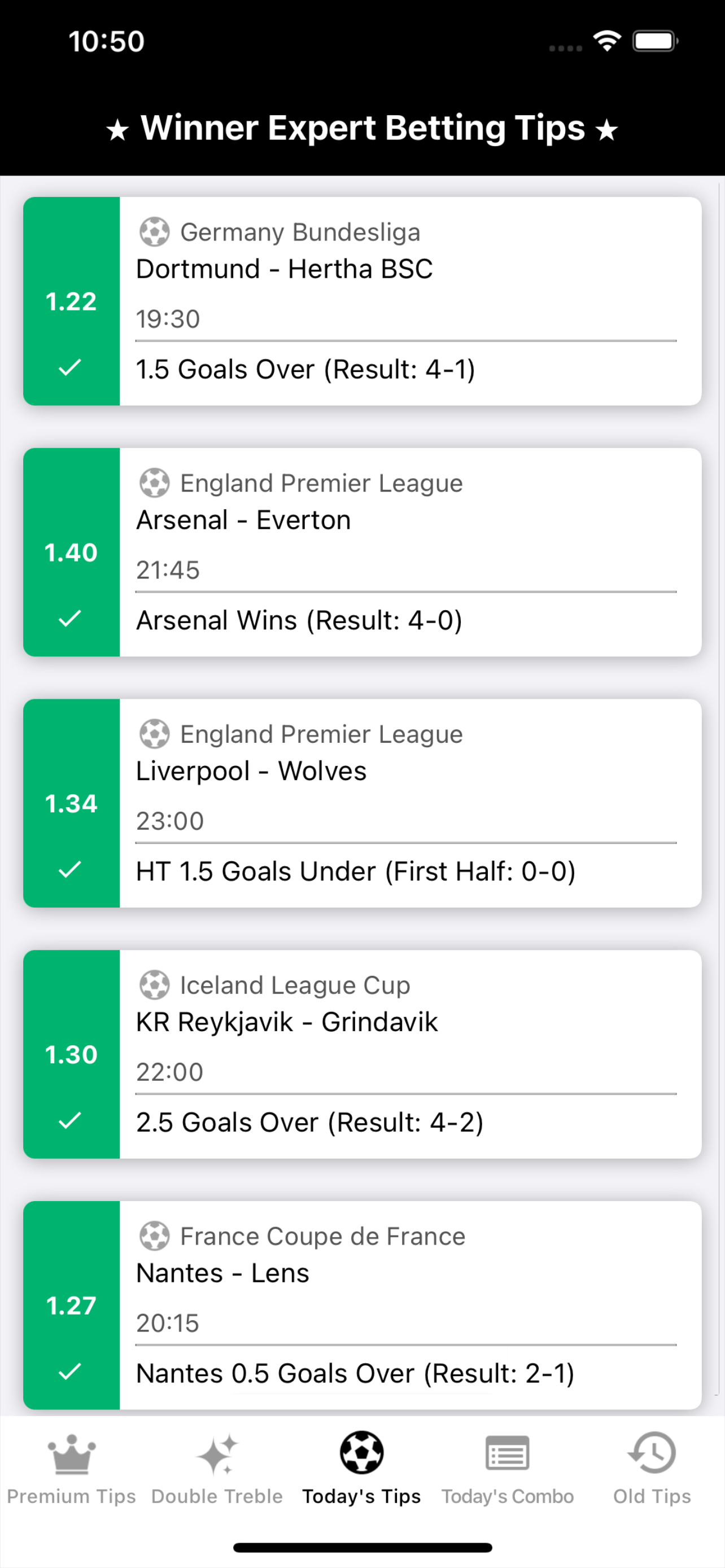Click the soccer ball beside France Coupe de France
The width and height of the screenshot is (725, 1568).
(x=154, y=1236)
